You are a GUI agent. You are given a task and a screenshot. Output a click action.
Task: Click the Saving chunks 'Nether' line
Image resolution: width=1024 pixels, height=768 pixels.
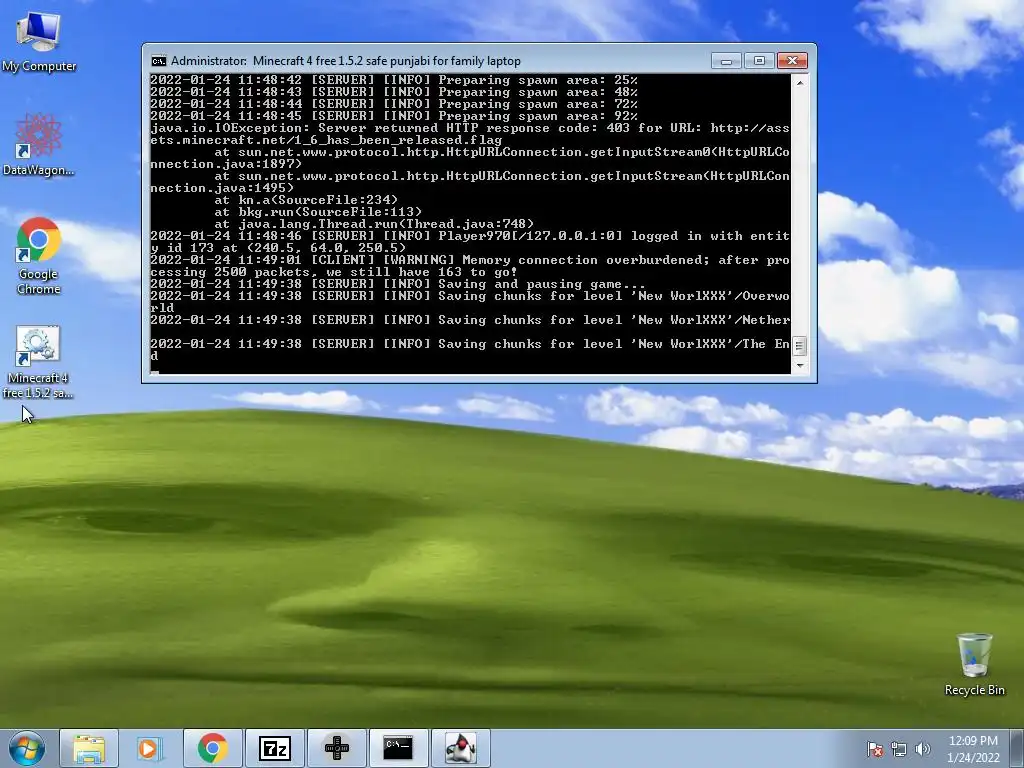pos(470,320)
